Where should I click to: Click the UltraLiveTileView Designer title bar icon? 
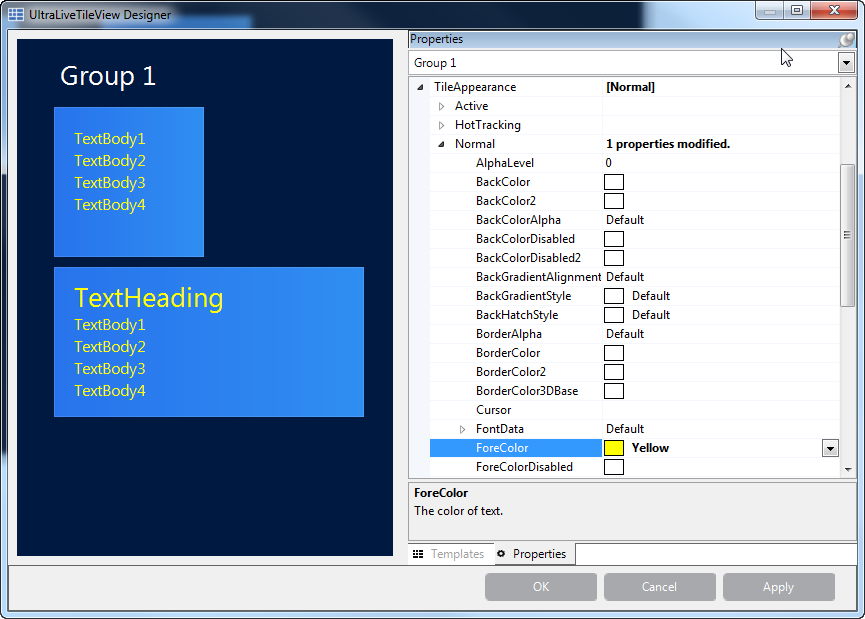16,14
